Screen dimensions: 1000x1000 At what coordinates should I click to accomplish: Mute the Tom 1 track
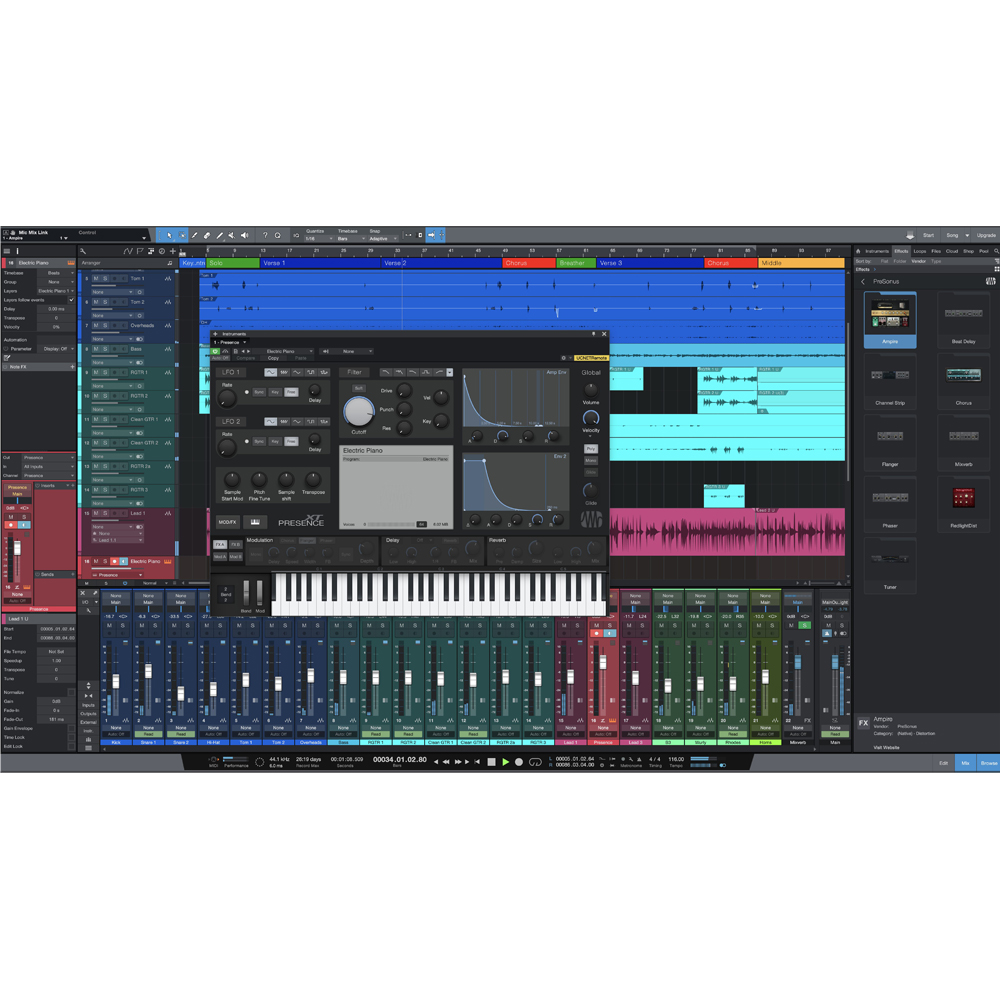click(x=96, y=279)
